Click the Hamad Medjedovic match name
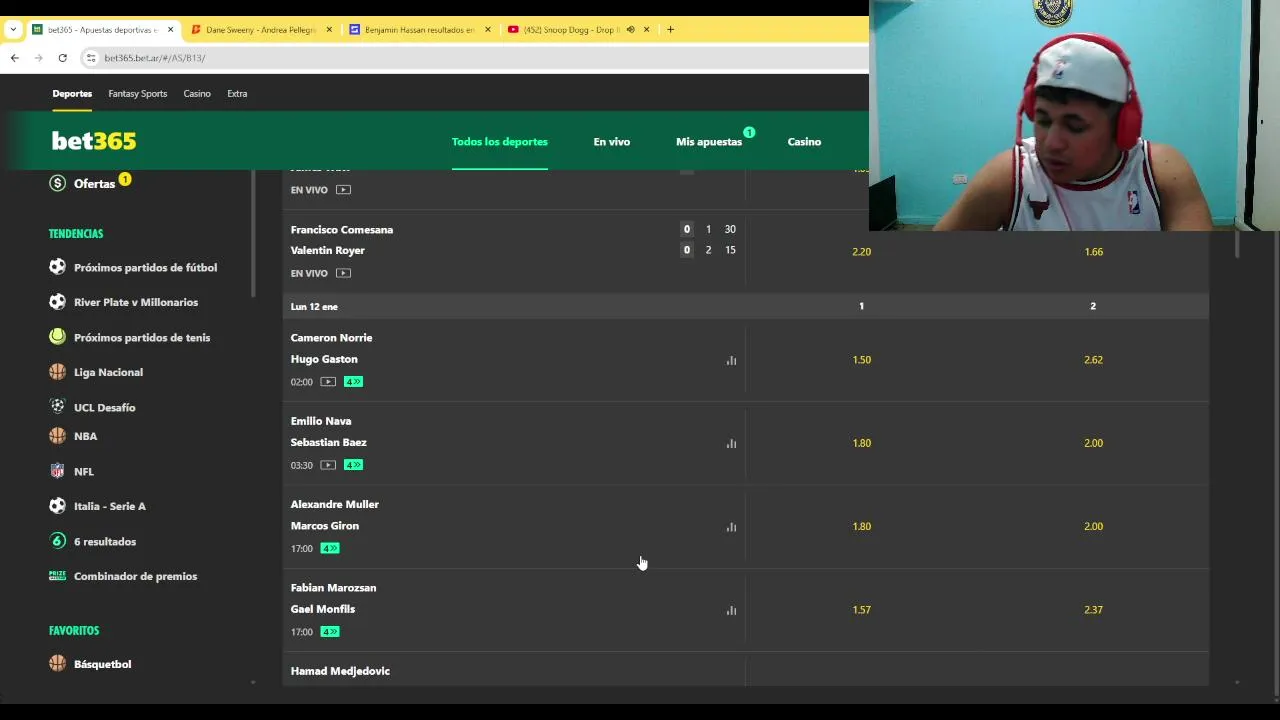Screen dimensions: 1280x720 340,671
